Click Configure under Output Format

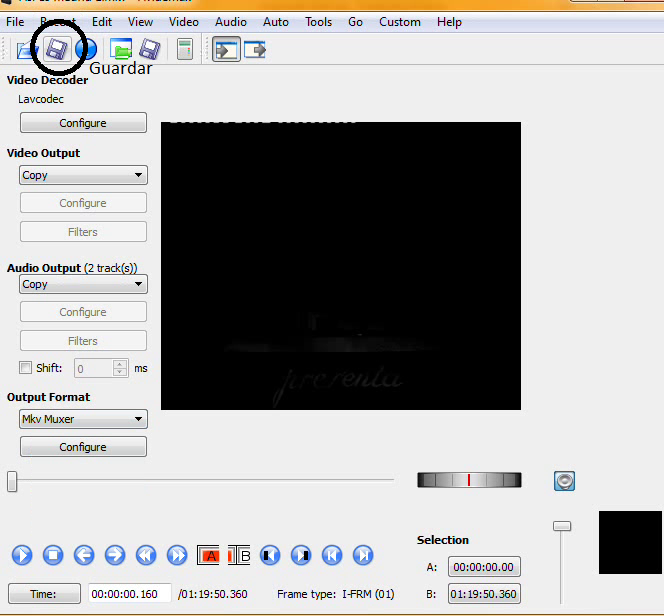click(x=83, y=447)
